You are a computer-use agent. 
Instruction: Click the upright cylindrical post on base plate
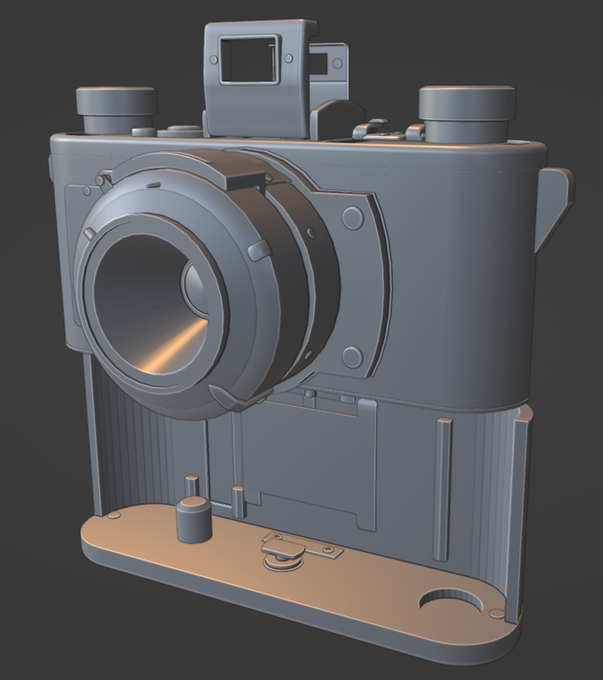click(193, 519)
